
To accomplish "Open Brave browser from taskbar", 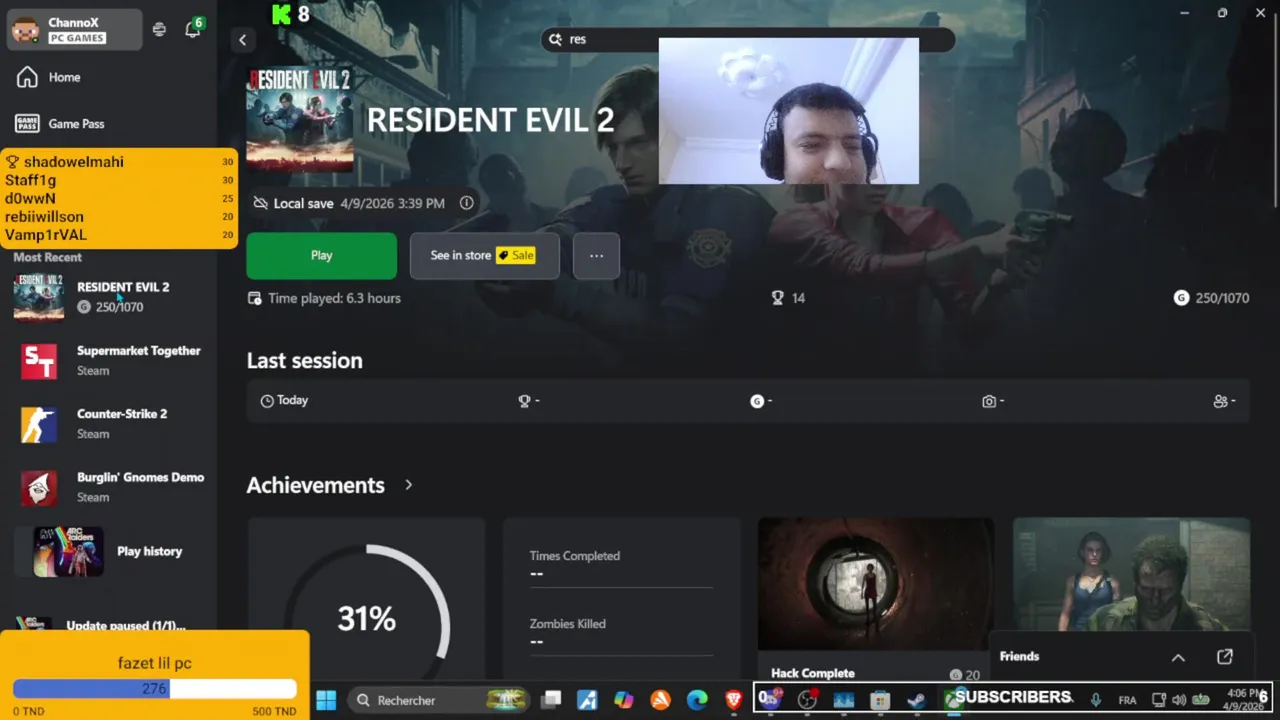I will point(733,700).
